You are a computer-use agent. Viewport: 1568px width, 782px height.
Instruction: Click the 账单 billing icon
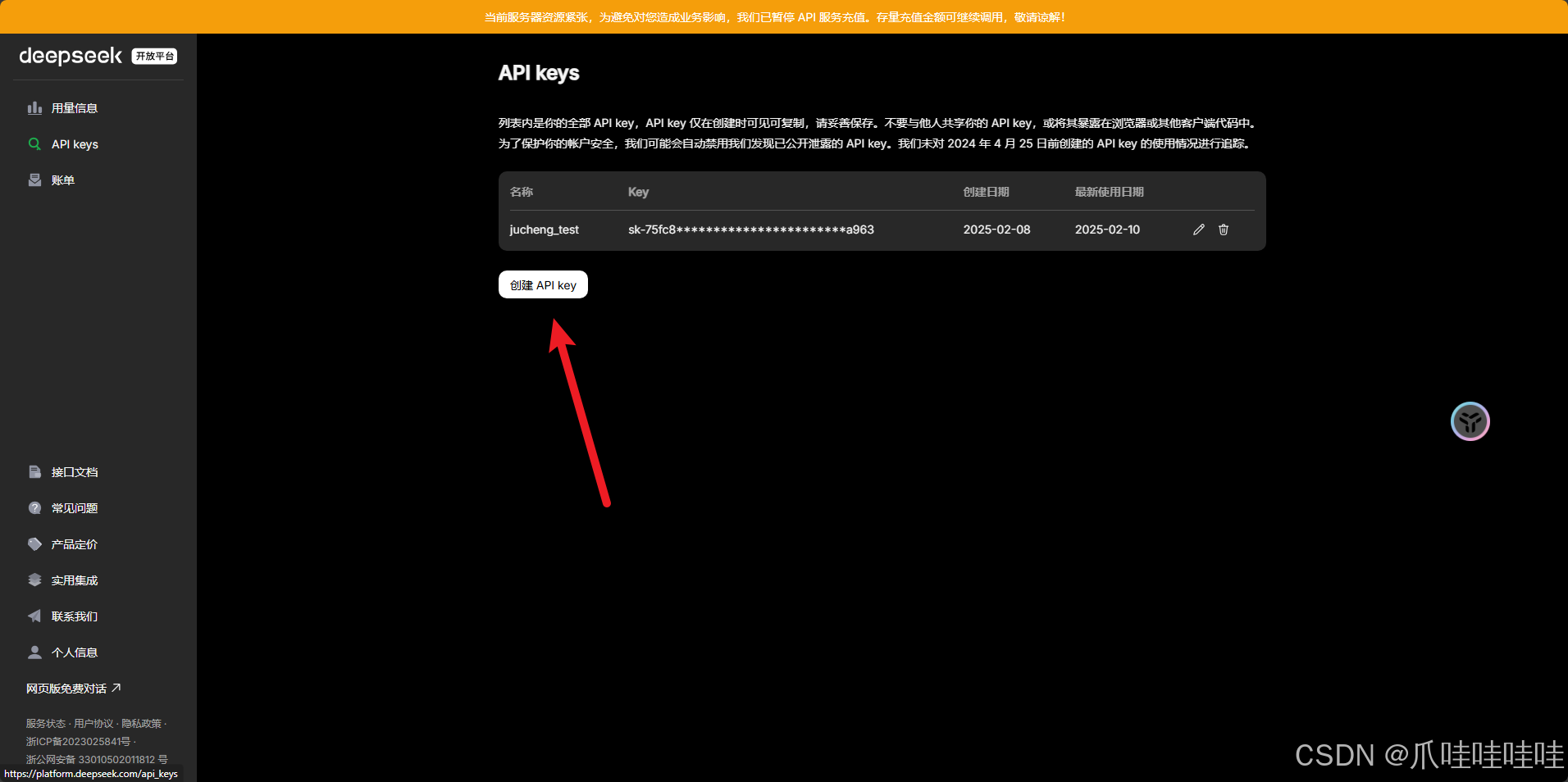click(34, 180)
